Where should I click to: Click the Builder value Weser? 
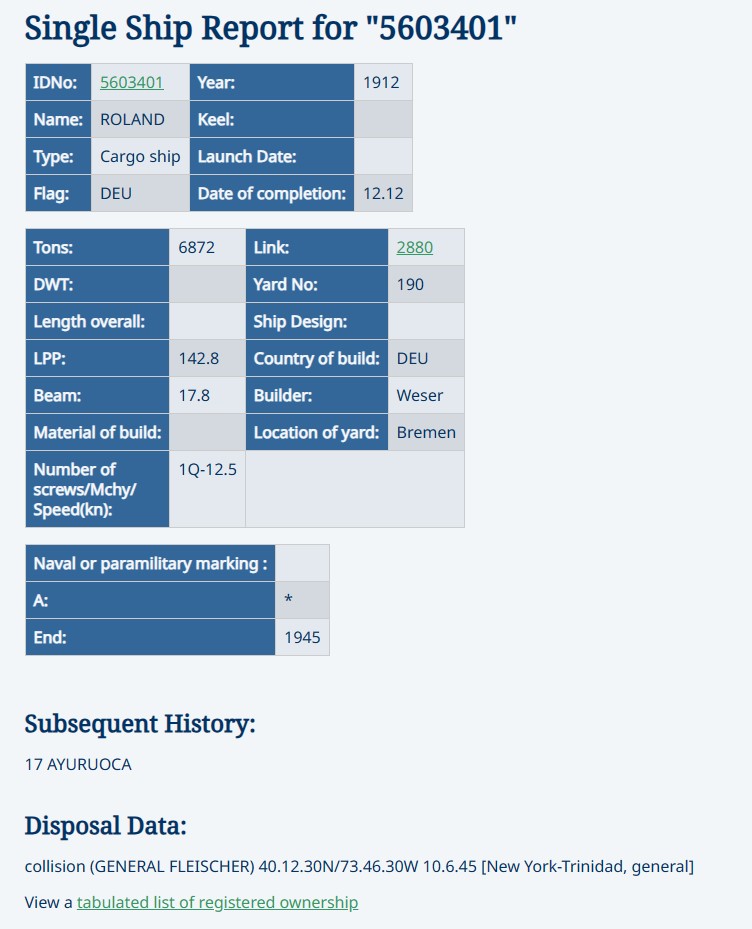point(420,395)
